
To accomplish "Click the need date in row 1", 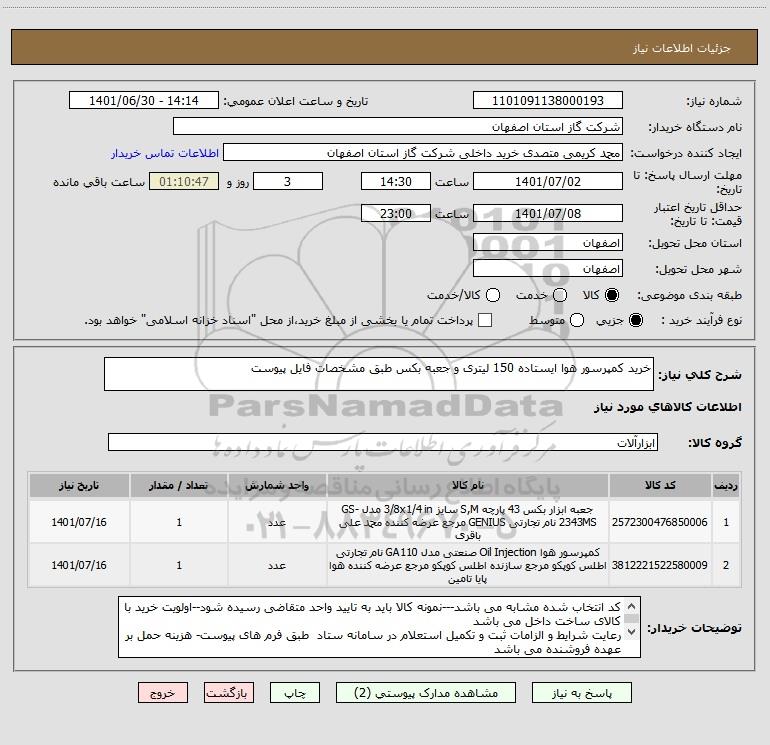I will point(79,522).
